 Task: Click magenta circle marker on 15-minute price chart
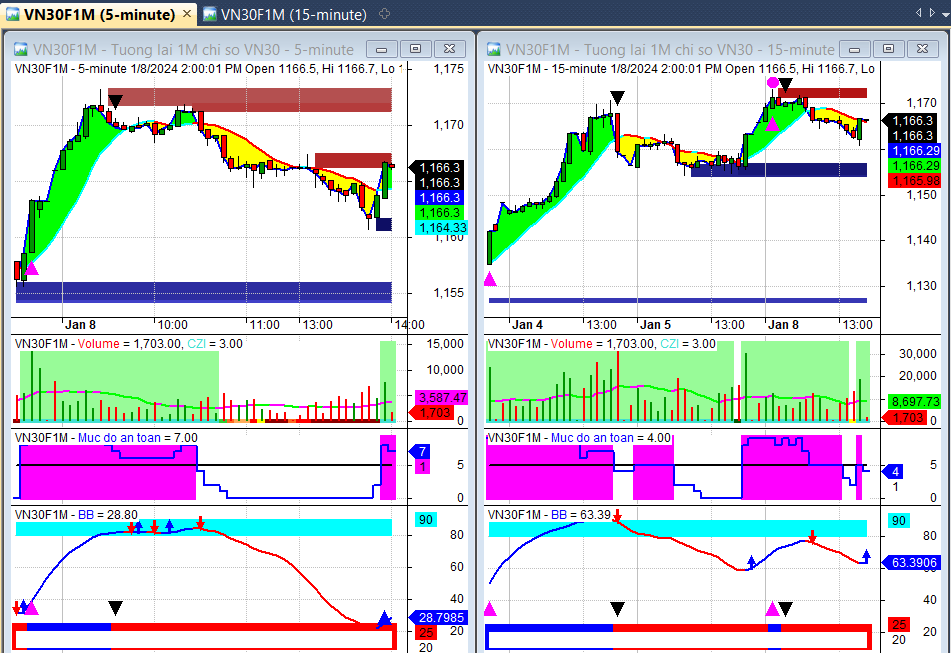click(x=772, y=82)
